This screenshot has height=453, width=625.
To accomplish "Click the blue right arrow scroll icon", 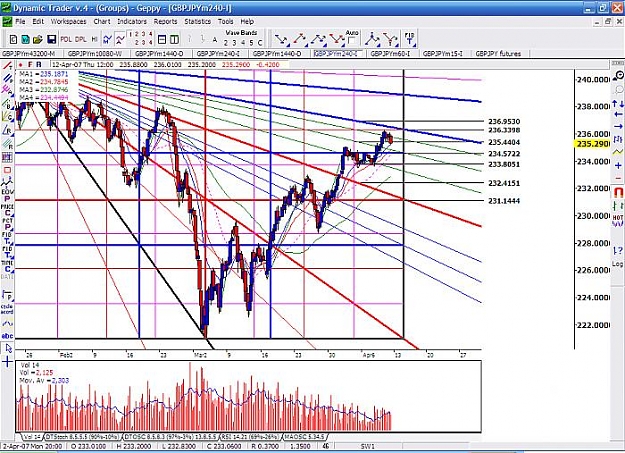I will coord(618,126).
